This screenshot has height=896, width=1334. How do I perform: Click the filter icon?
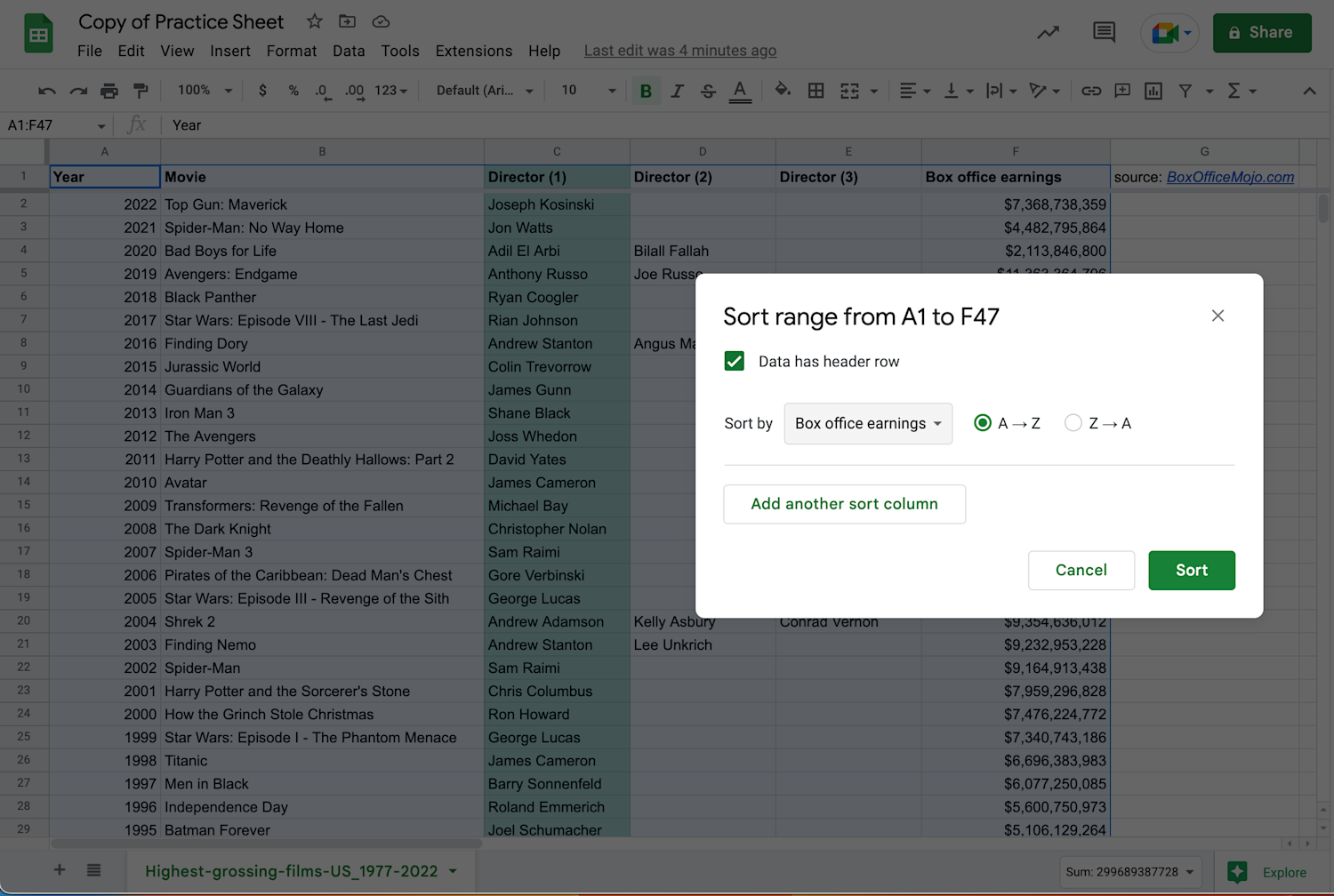[x=1185, y=91]
